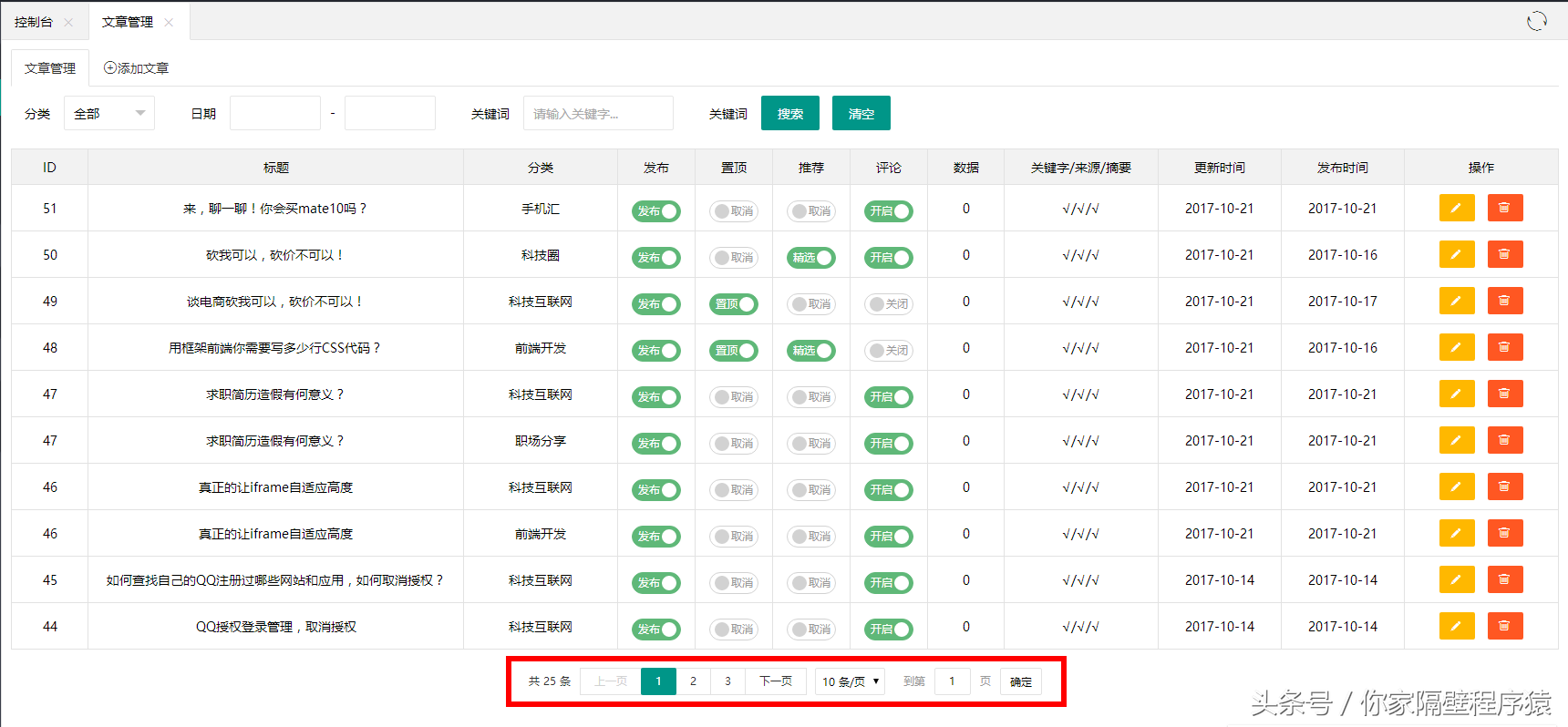Delete article 46 in the 前端开发 category
This screenshot has width=1568, height=727.
tap(1505, 533)
